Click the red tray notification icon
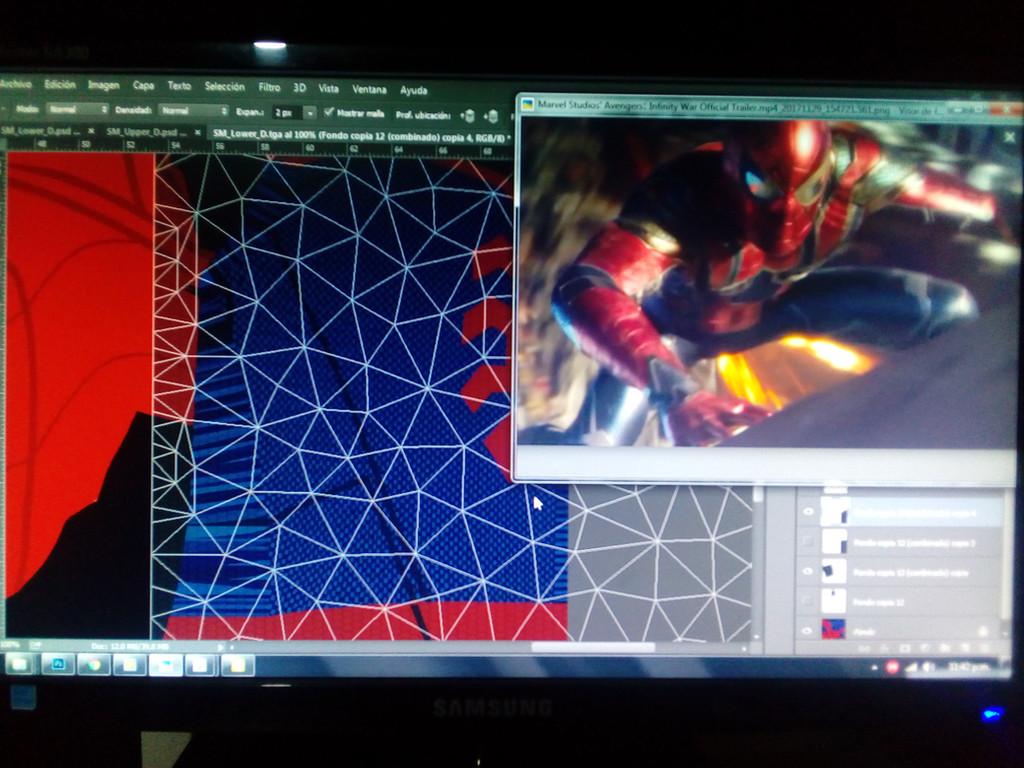 (x=892, y=667)
